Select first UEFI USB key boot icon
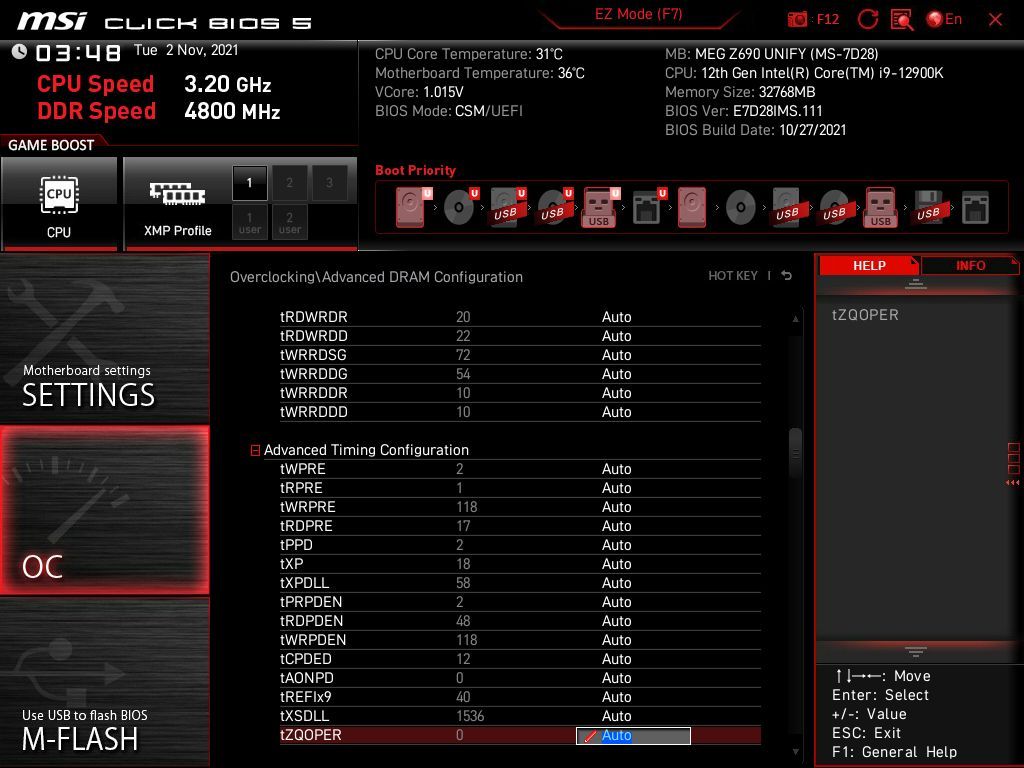The image size is (1024, 768). click(x=601, y=207)
